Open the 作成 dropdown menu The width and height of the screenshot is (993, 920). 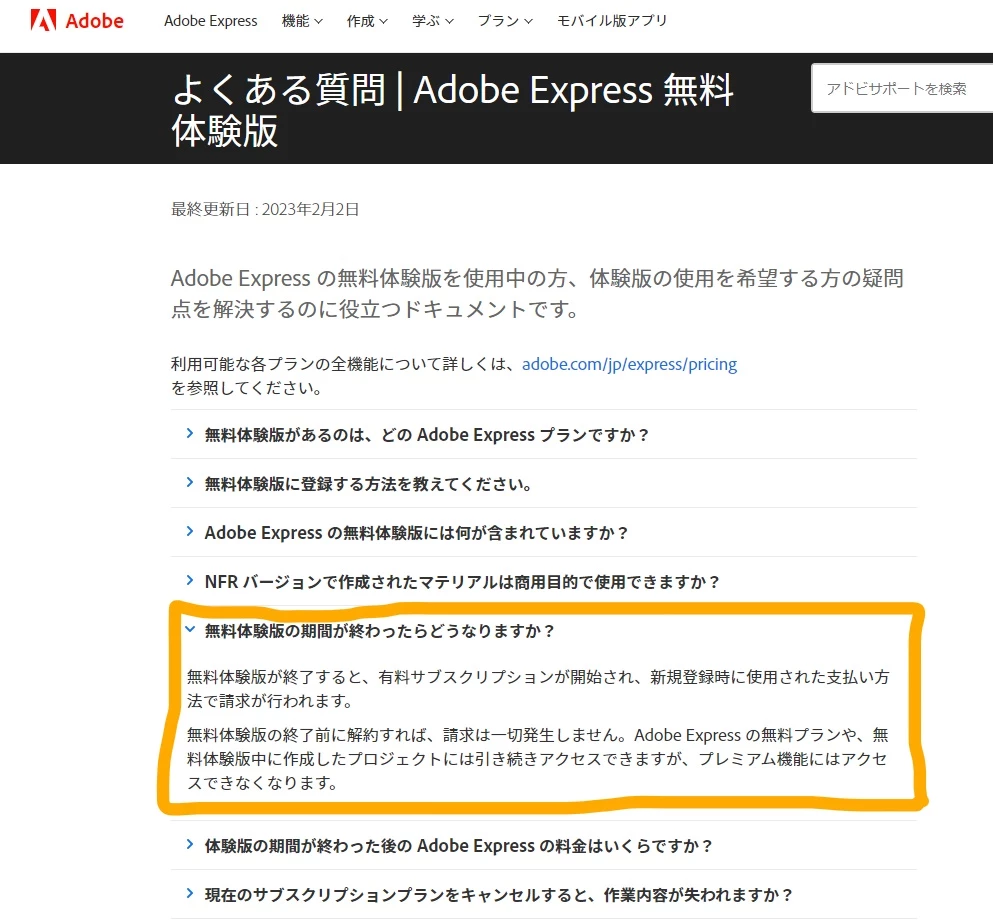pyautogui.click(x=367, y=21)
